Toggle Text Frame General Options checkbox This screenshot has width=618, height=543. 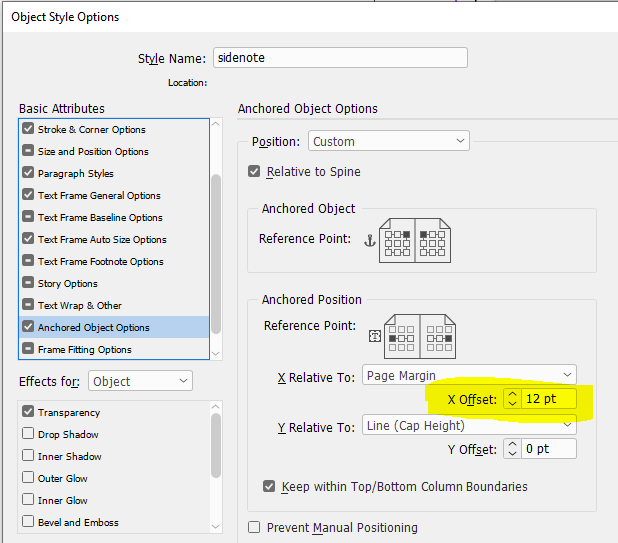[28, 195]
